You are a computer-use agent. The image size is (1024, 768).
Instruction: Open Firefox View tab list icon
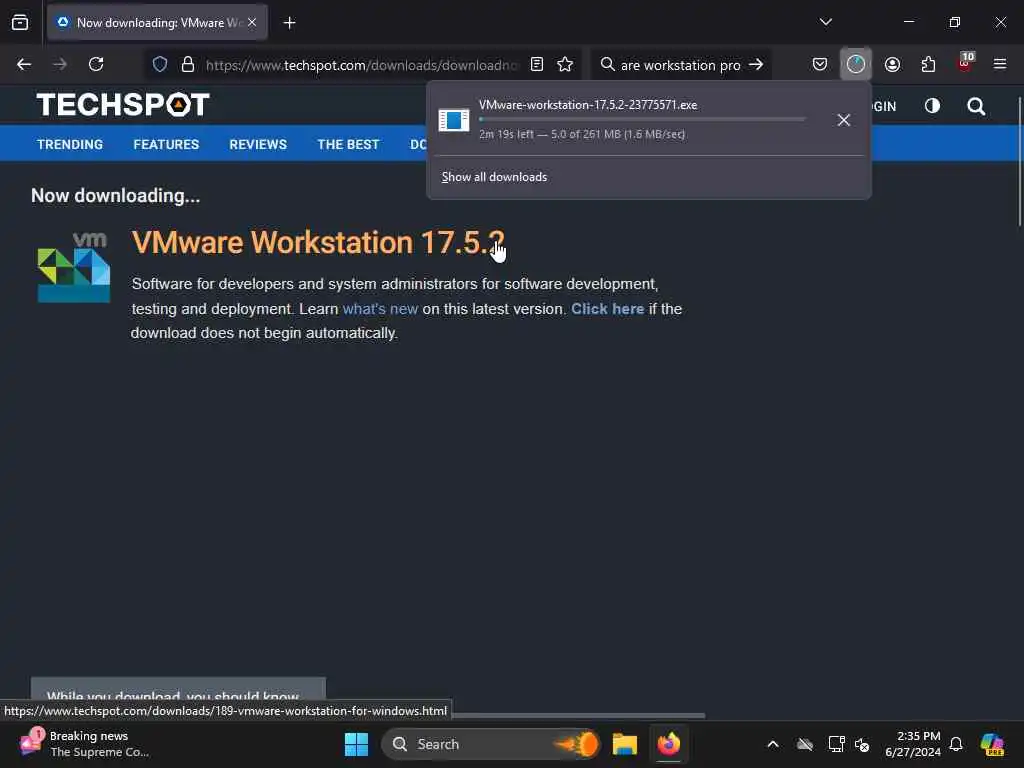[20, 22]
